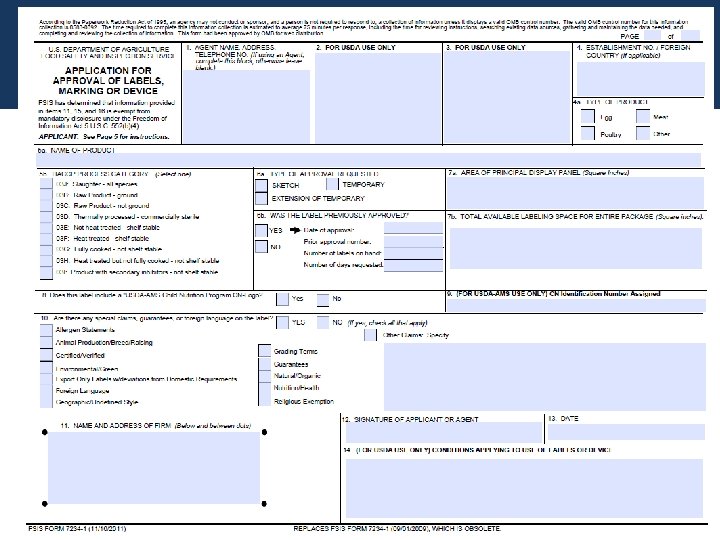Viewport: 720px width, 540px height.
Task: Click the Name of Product field
Action: click(368, 160)
